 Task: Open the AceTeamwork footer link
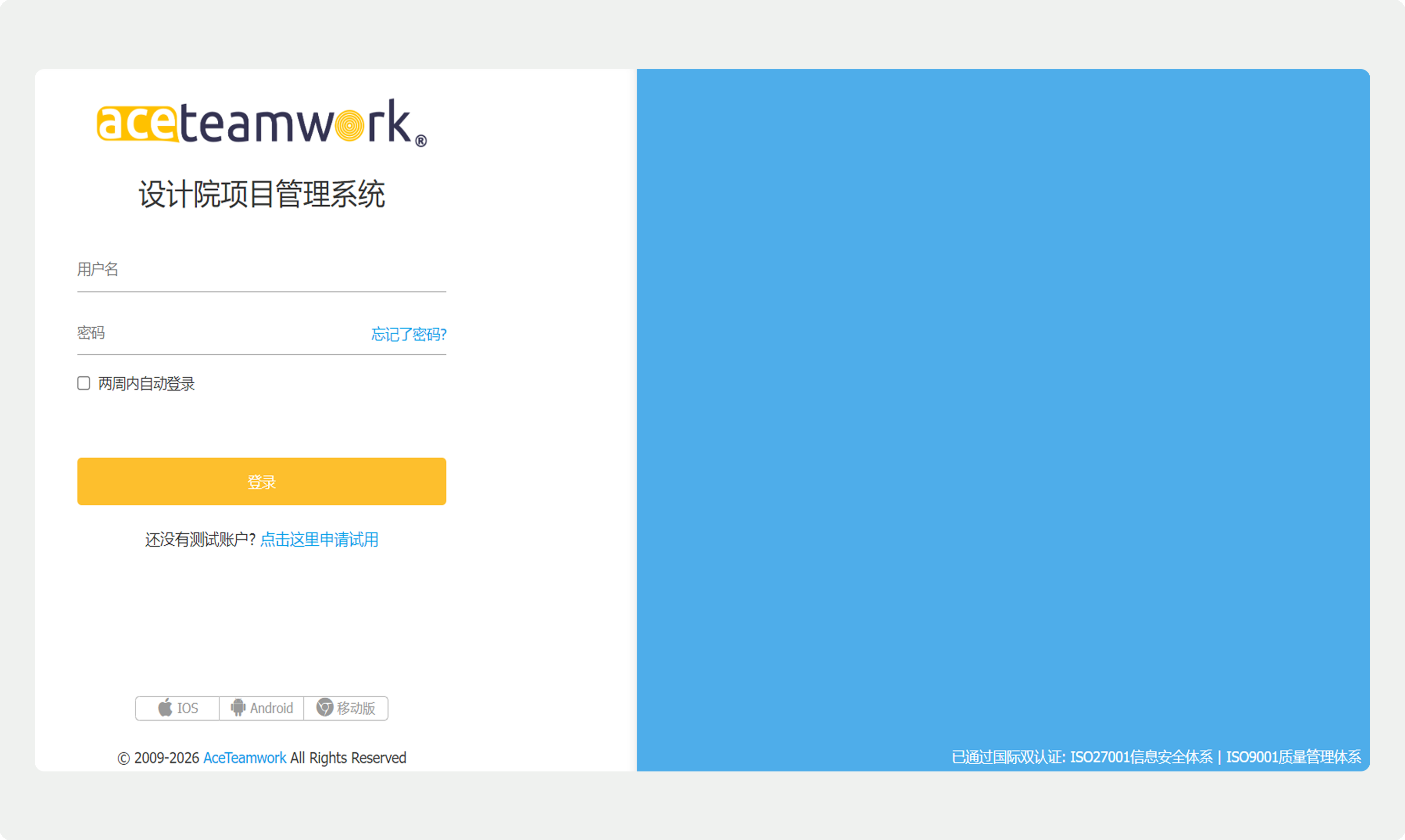244,757
